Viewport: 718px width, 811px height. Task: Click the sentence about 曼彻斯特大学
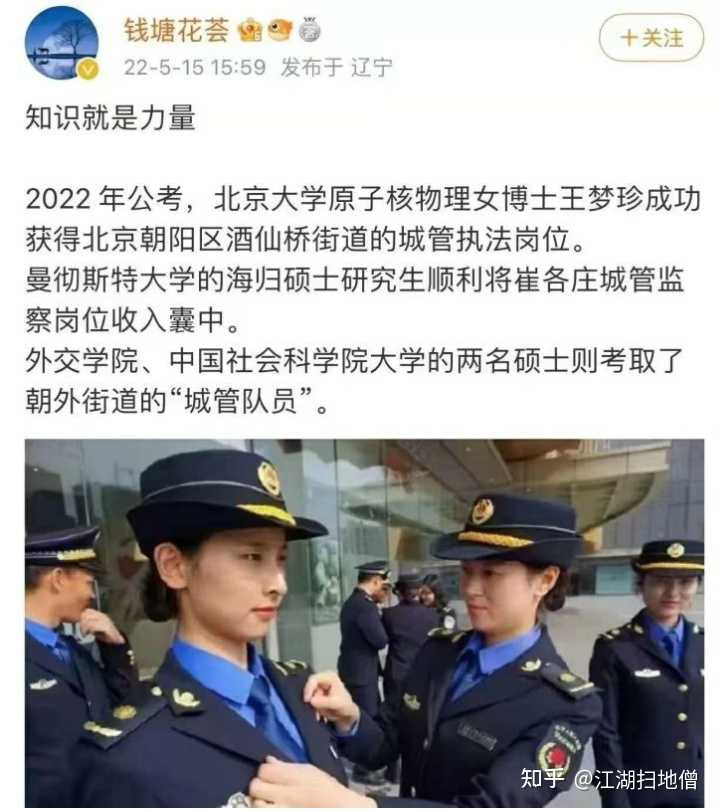tap(355, 300)
